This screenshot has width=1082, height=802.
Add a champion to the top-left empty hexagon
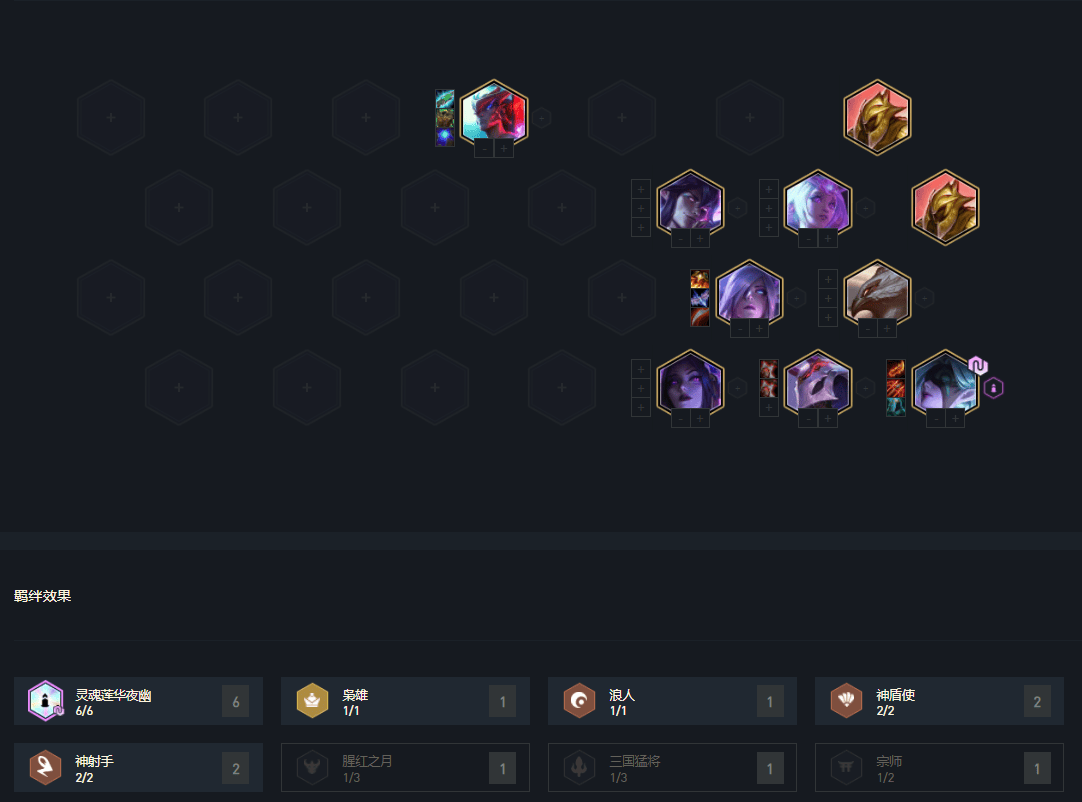click(110, 117)
